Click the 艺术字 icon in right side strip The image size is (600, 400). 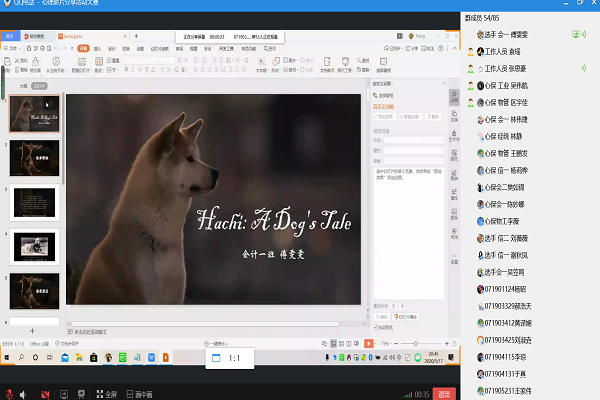pos(454,136)
